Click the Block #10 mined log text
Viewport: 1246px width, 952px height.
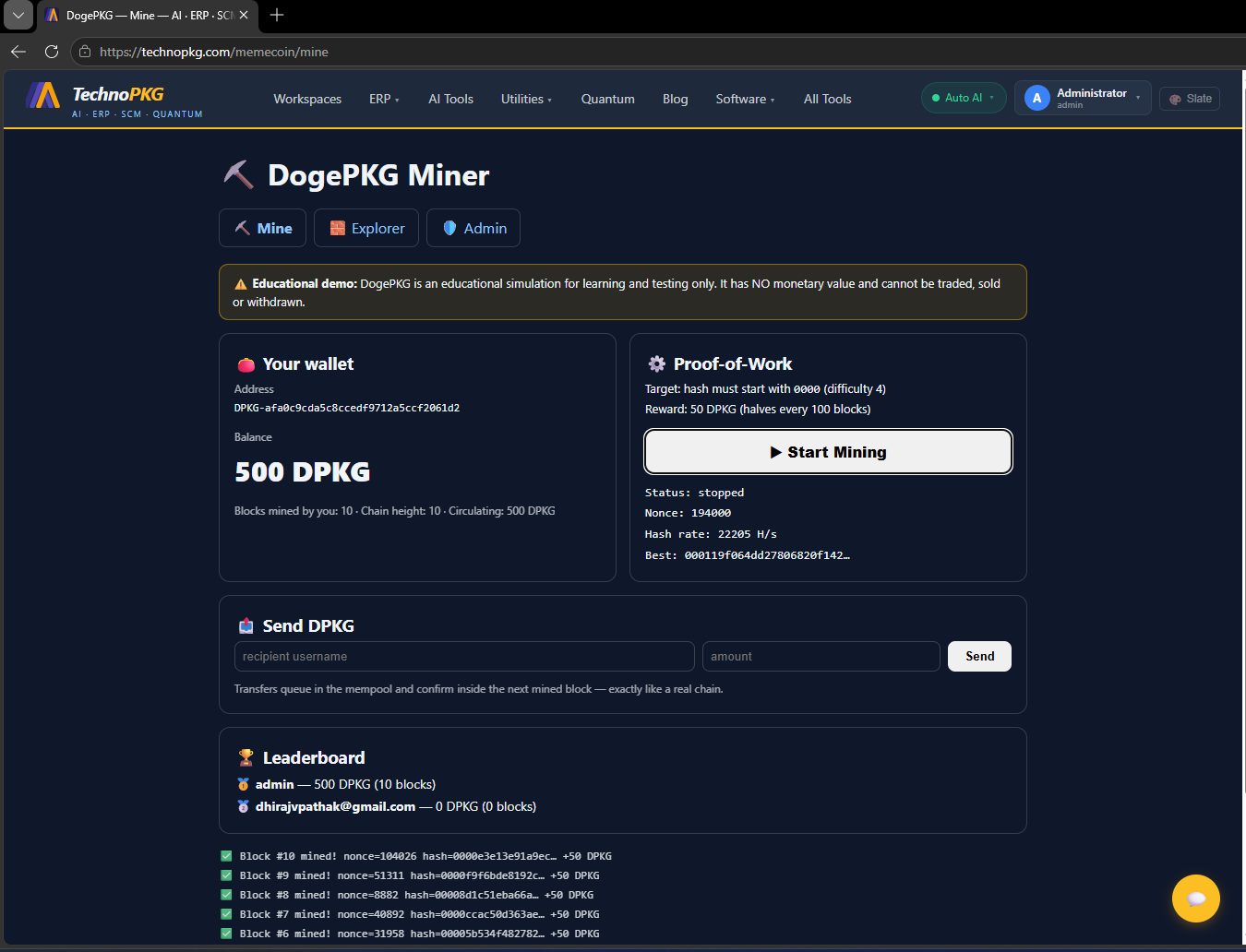pyautogui.click(x=425, y=856)
